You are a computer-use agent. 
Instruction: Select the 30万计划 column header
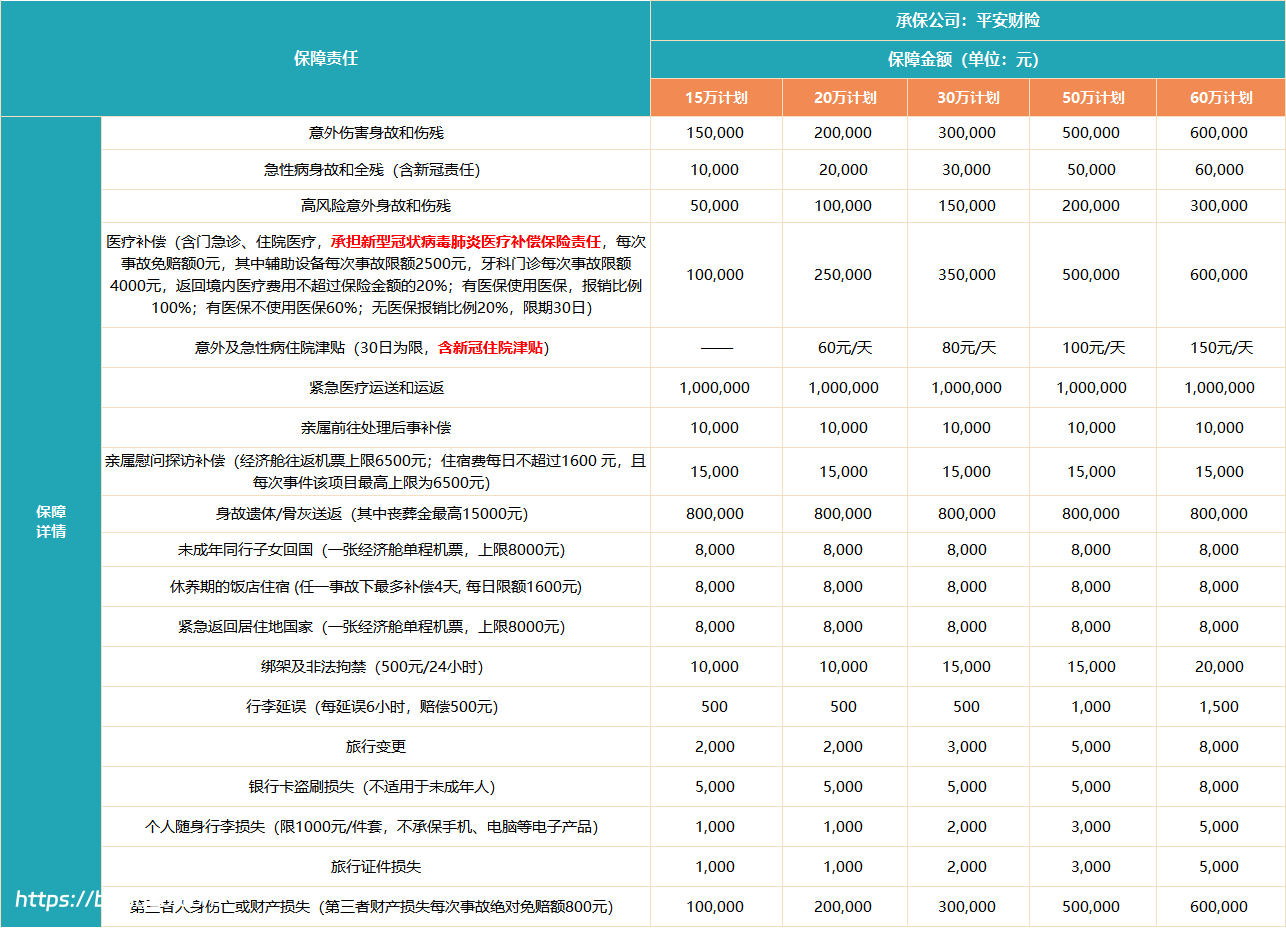tap(967, 97)
